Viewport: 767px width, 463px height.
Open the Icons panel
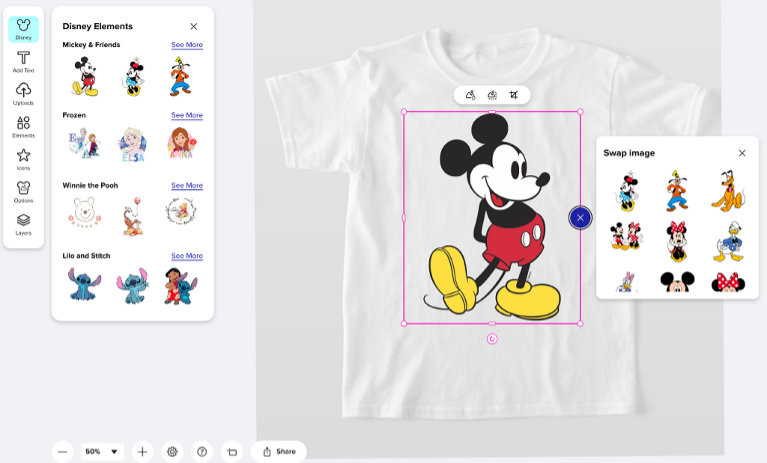[x=23, y=160]
